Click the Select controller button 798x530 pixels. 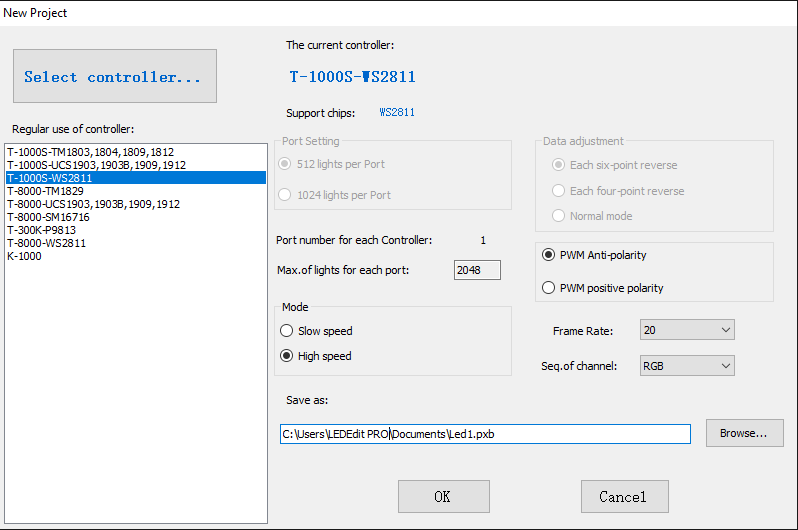coord(113,76)
